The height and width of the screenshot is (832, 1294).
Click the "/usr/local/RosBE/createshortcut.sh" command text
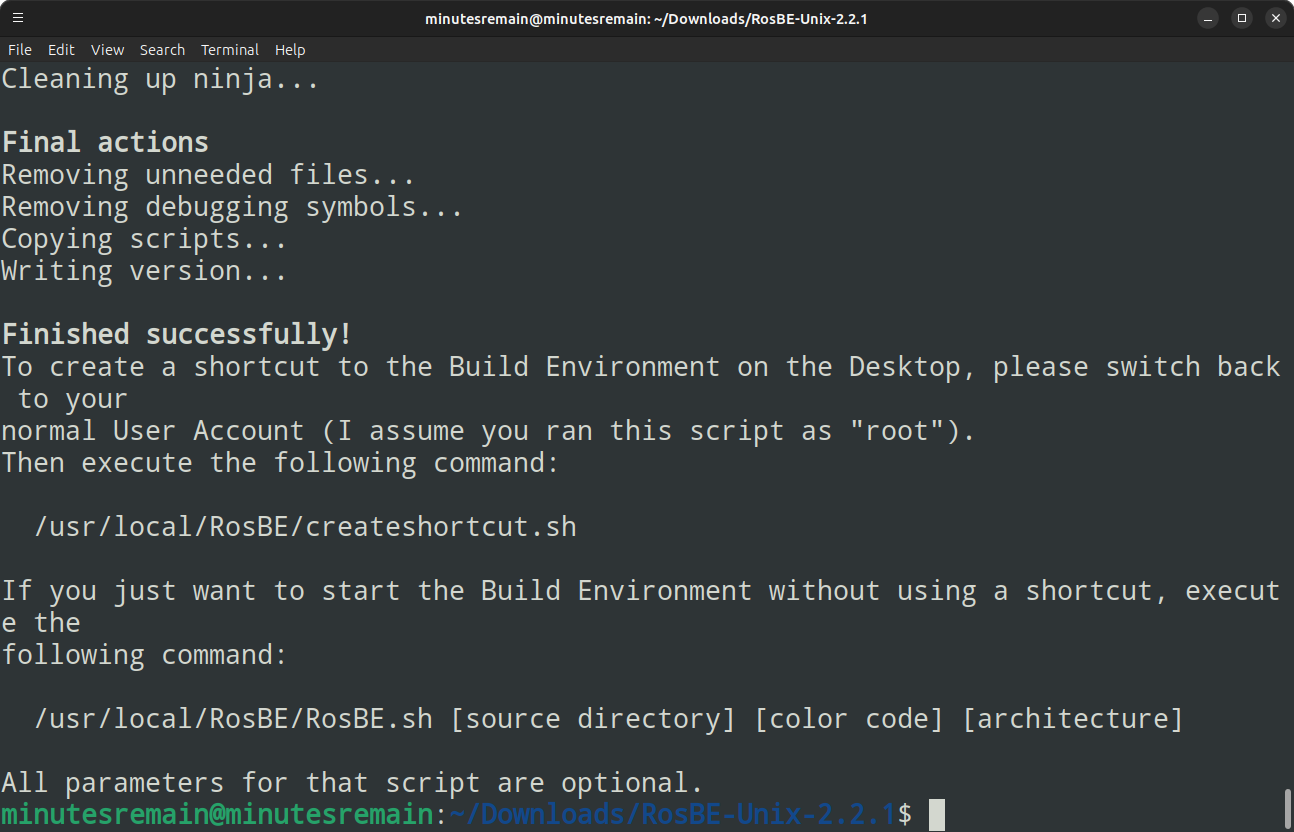click(x=305, y=526)
